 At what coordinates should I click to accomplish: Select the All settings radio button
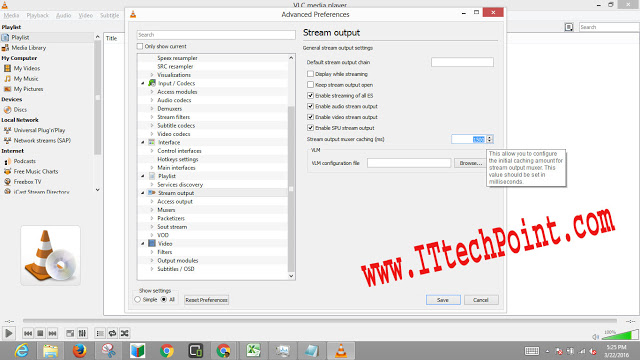pos(164,300)
